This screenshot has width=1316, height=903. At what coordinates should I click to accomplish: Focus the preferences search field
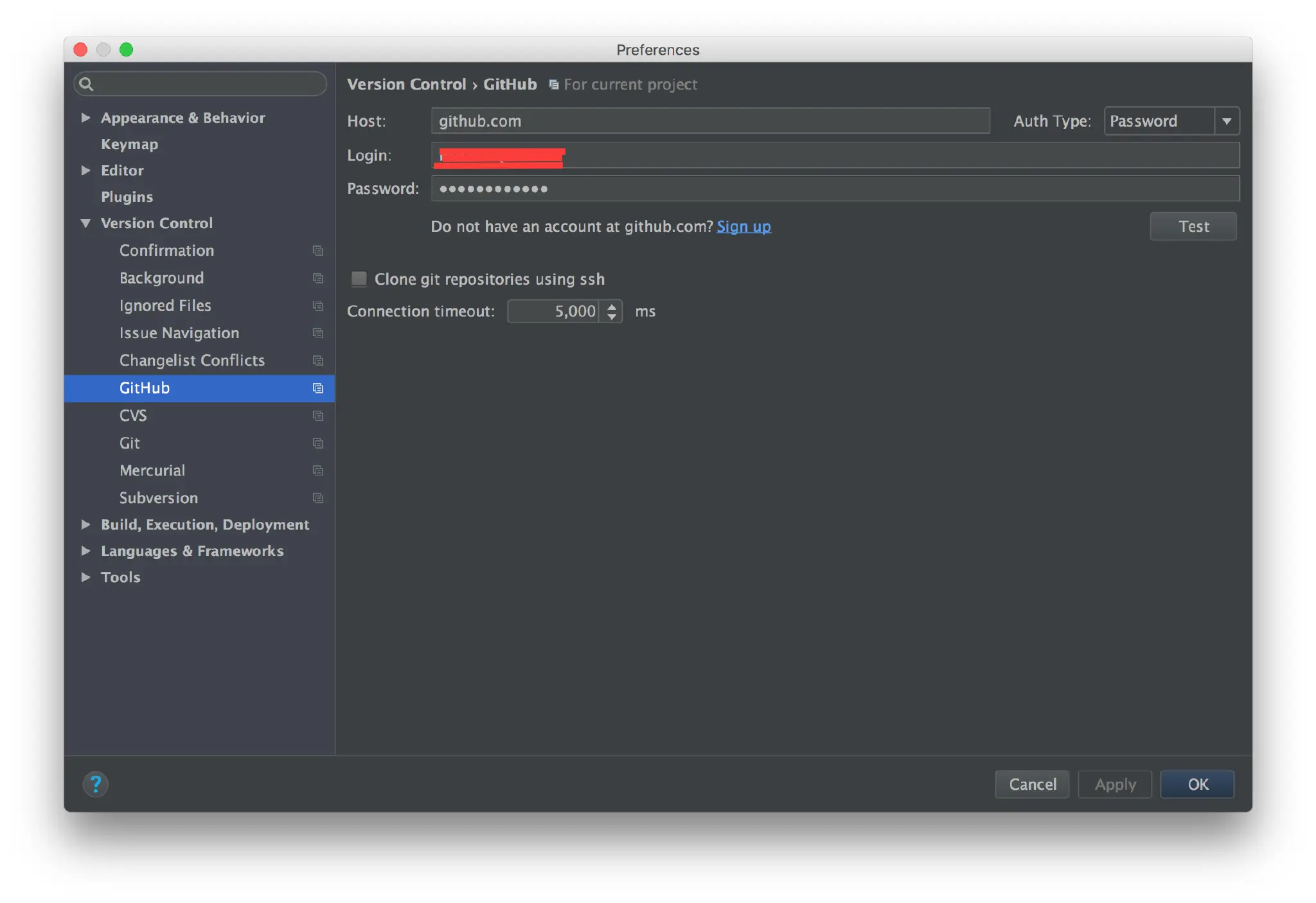point(200,84)
